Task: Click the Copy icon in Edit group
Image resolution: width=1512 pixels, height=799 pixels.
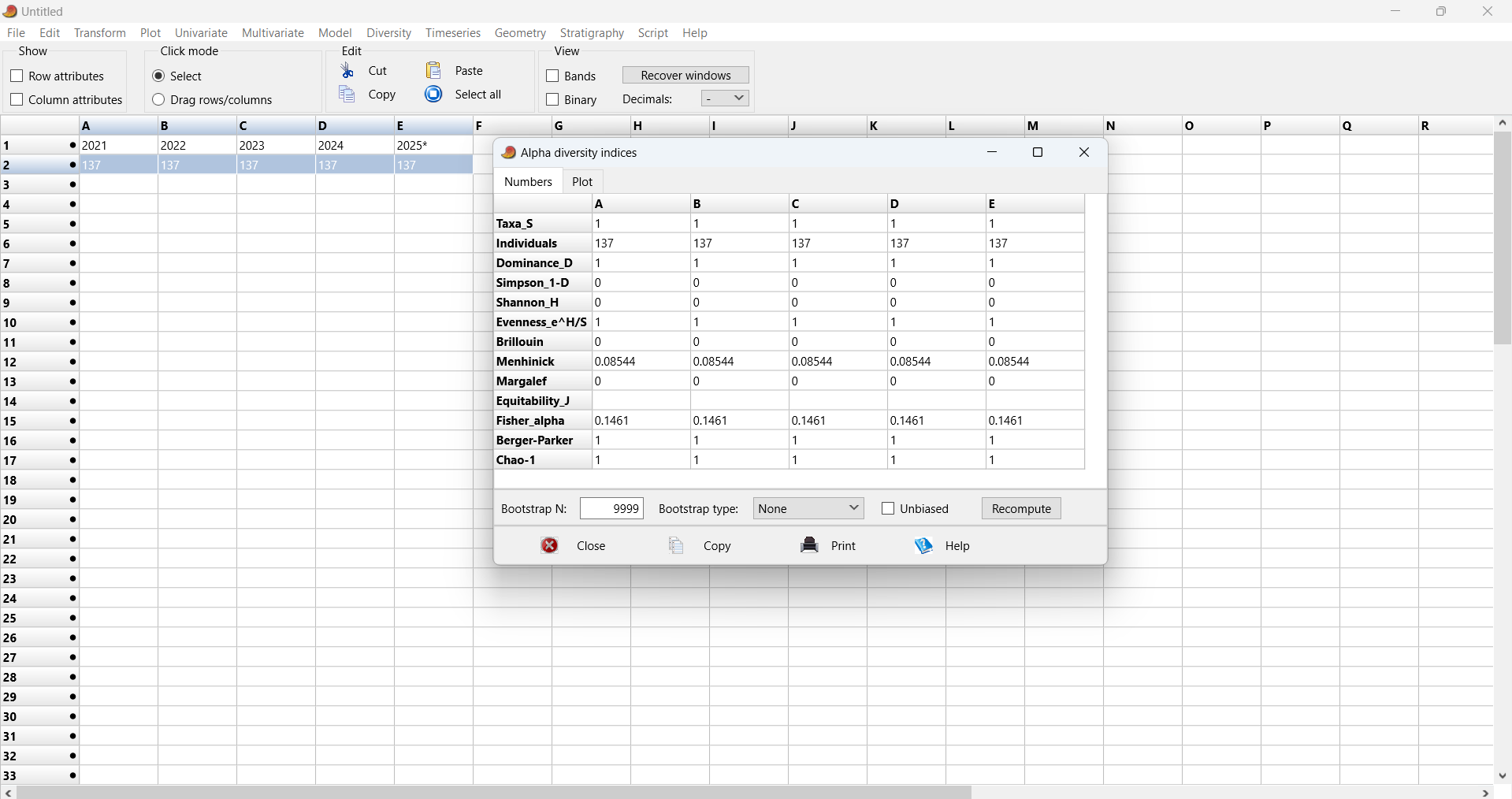Action: pos(347,95)
